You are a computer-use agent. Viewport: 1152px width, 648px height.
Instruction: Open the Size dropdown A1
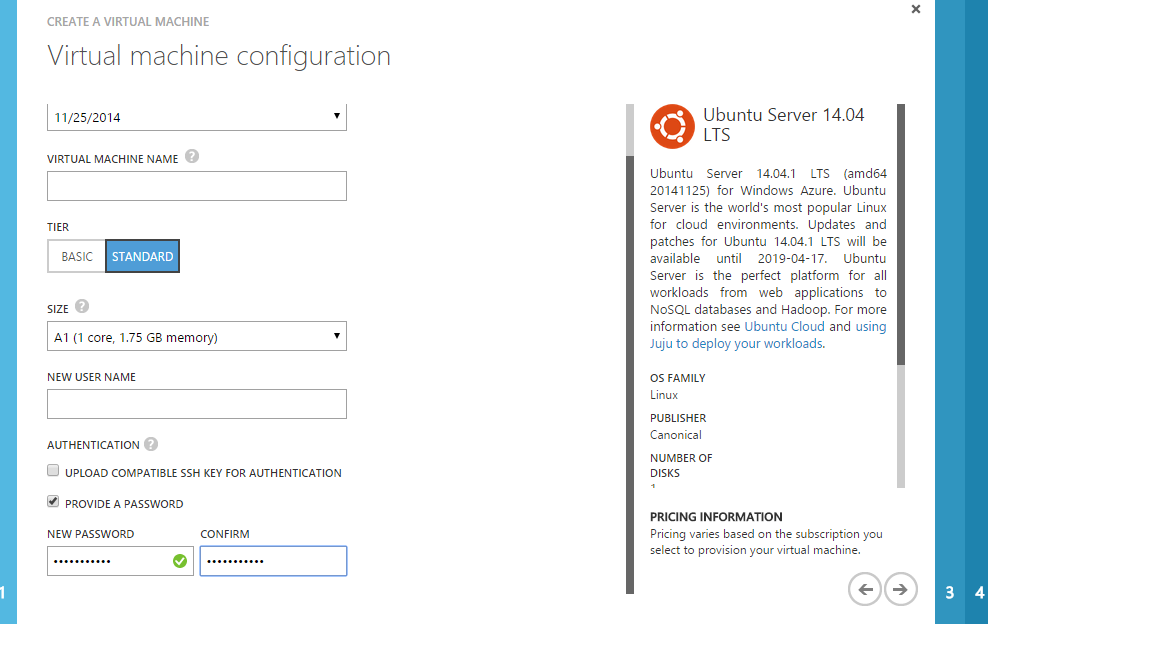pyautogui.click(x=197, y=336)
